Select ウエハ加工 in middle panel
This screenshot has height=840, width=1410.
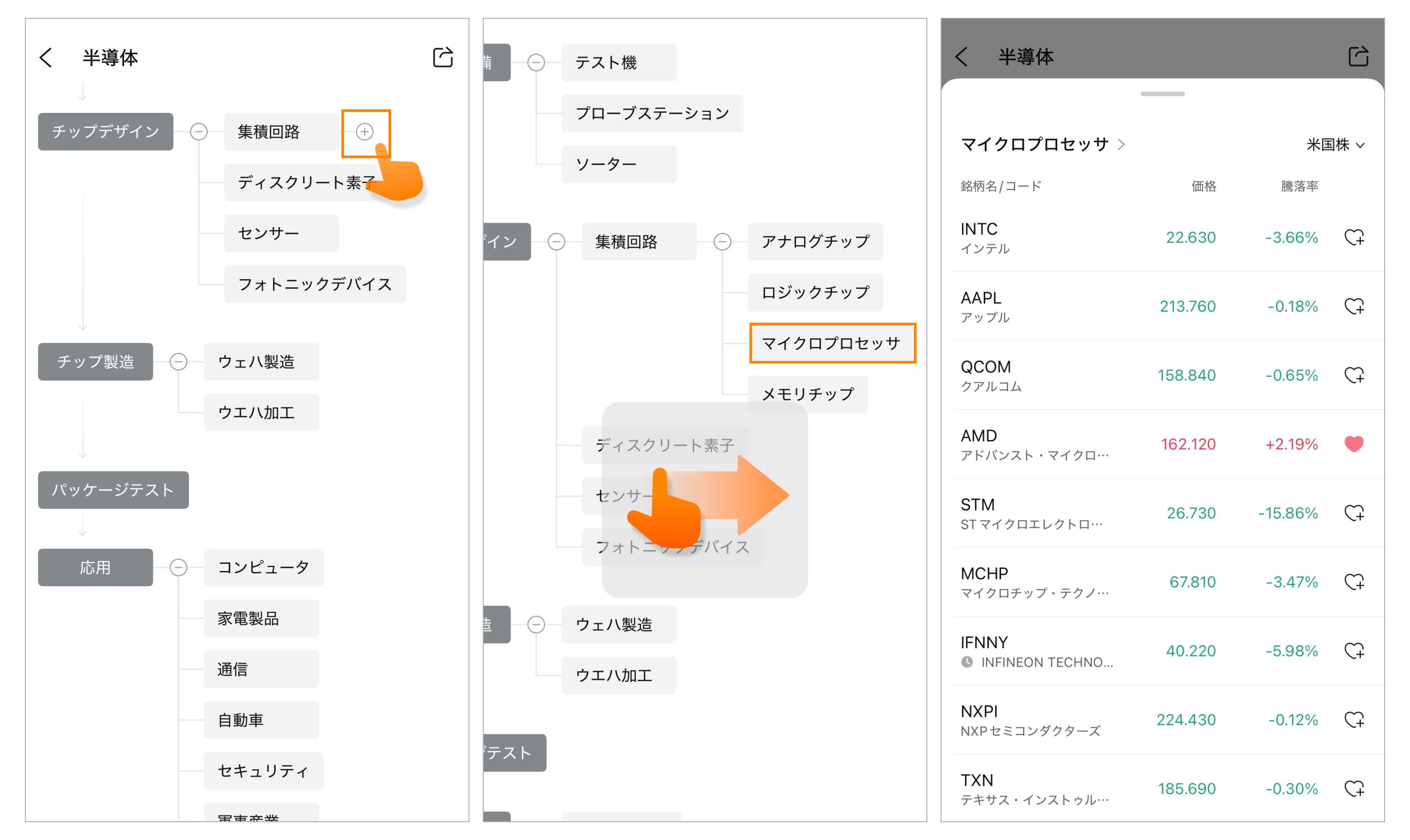point(619,675)
